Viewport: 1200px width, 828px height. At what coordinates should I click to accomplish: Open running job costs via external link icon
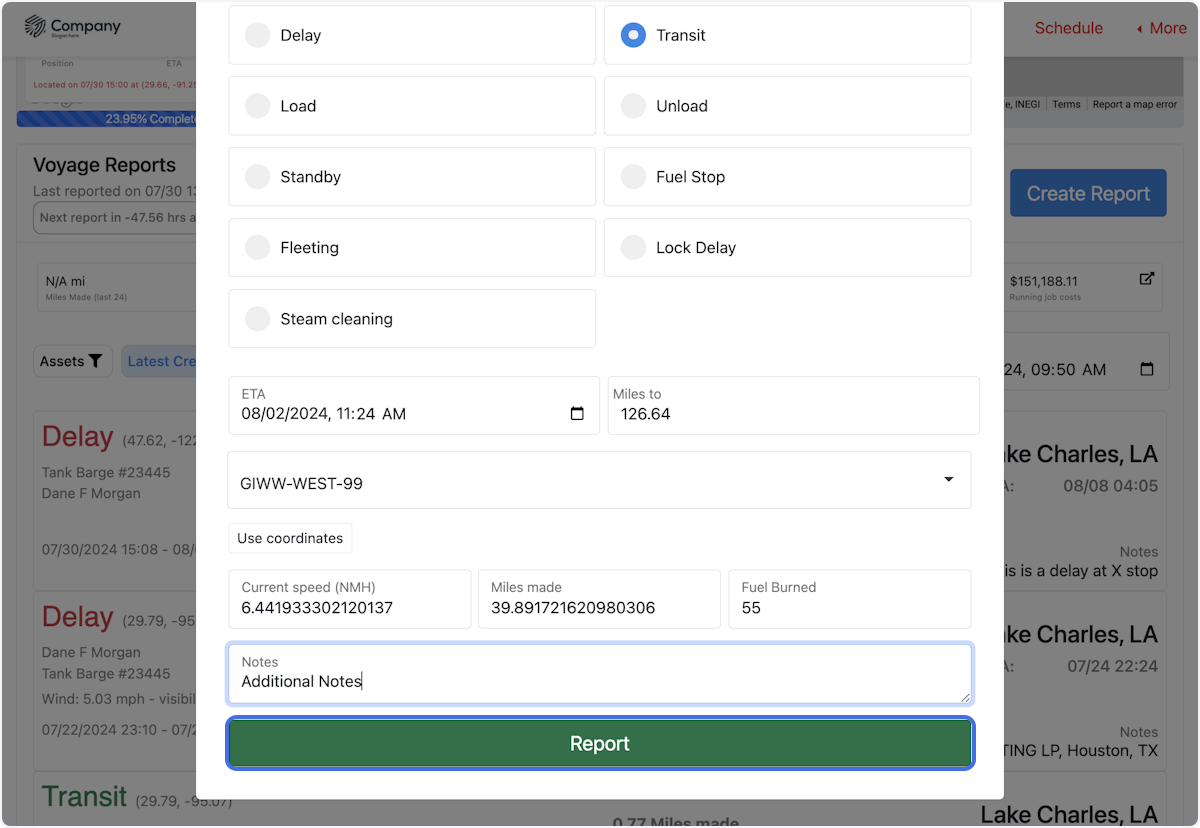[x=1146, y=279]
